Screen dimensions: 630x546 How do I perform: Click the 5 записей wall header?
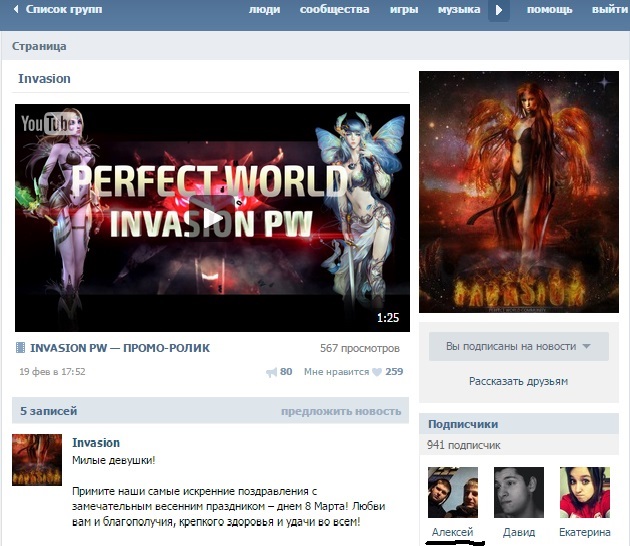(x=48, y=411)
